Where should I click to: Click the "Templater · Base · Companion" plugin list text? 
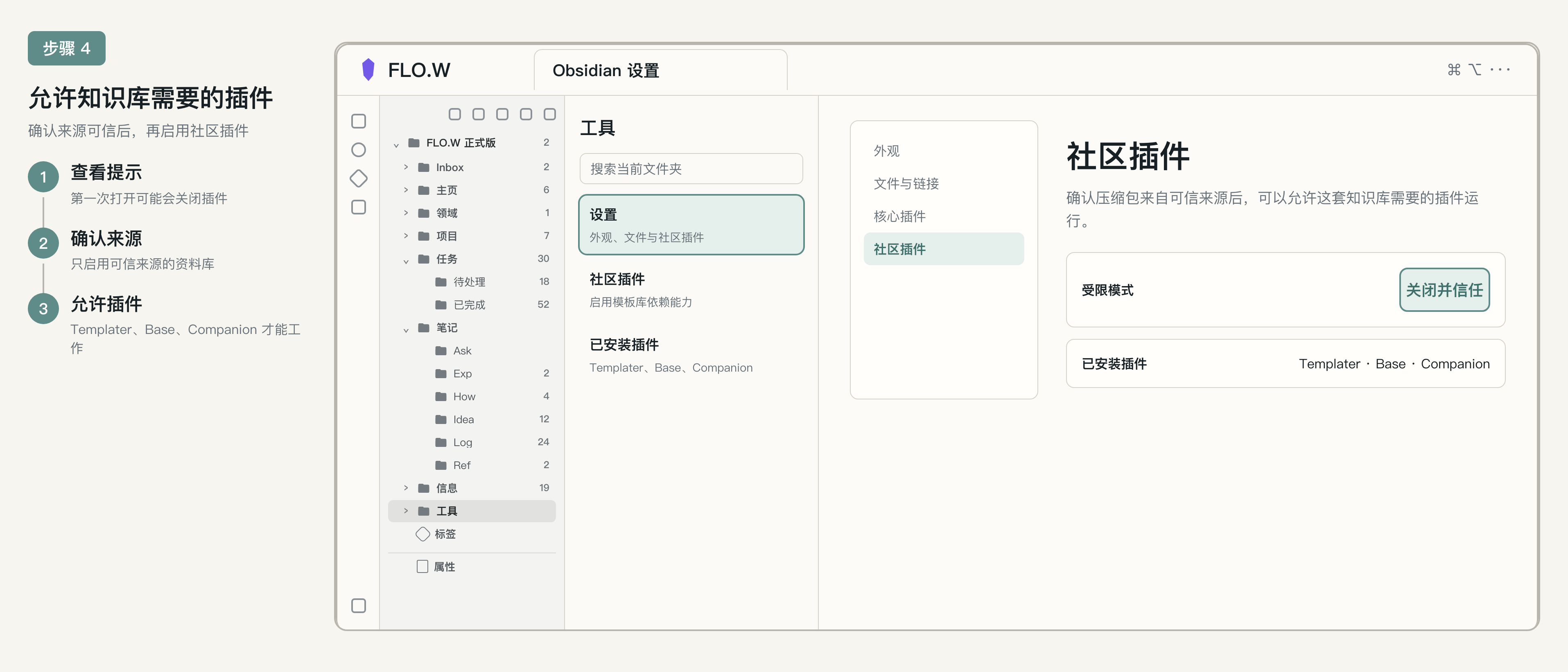pyautogui.click(x=1394, y=363)
